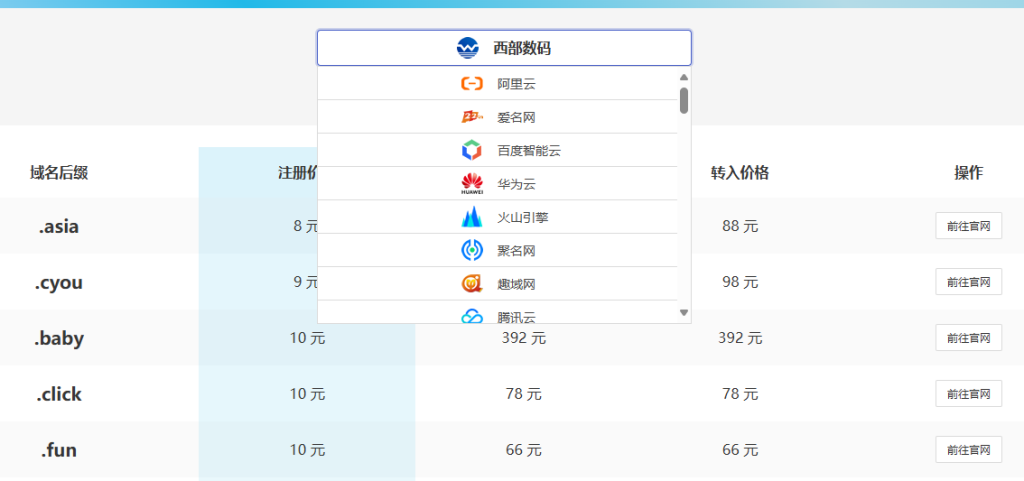
Task: Pick 聚名网 from the registrar list
Action: click(x=498, y=251)
